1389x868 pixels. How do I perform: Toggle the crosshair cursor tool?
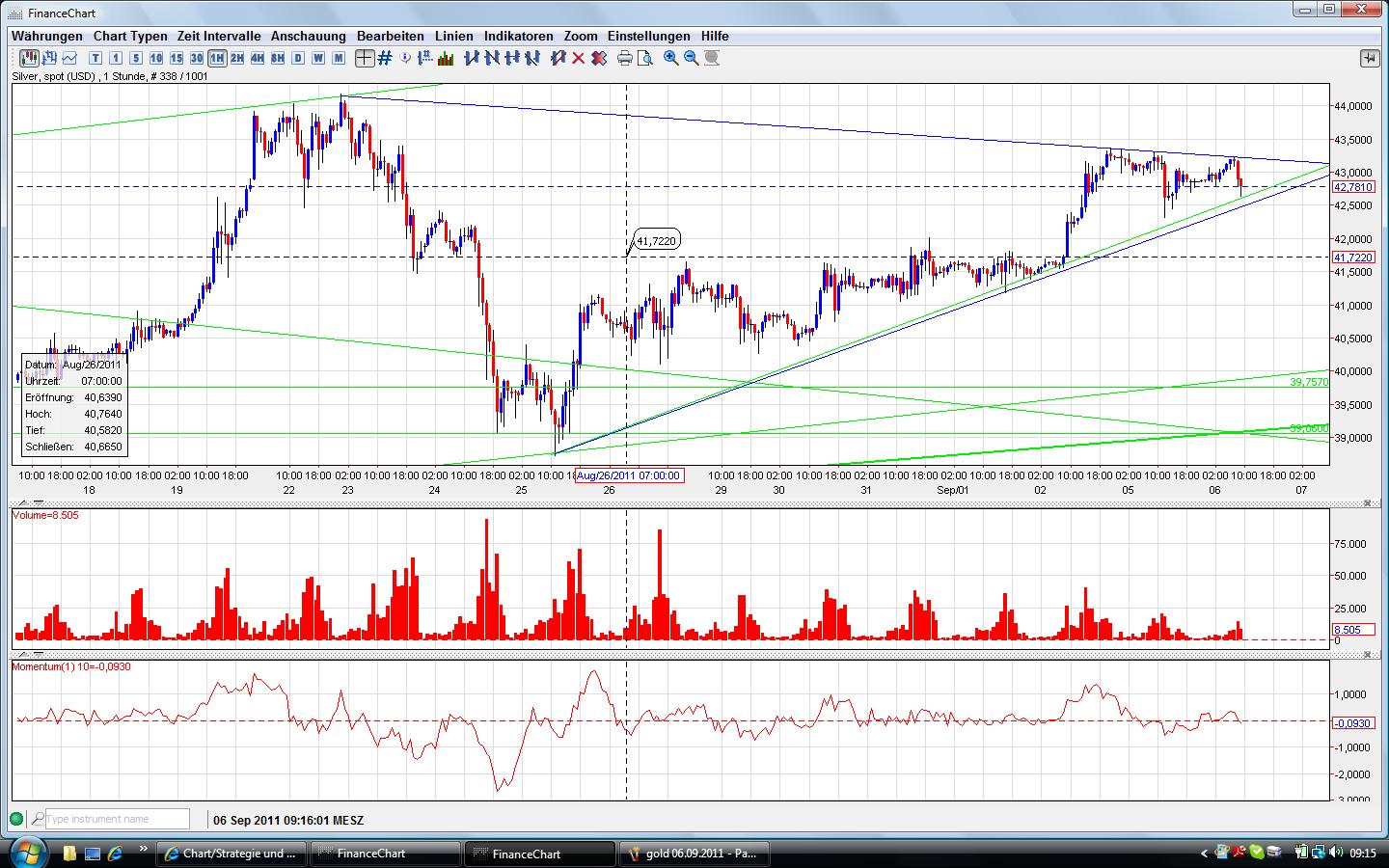(x=364, y=58)
